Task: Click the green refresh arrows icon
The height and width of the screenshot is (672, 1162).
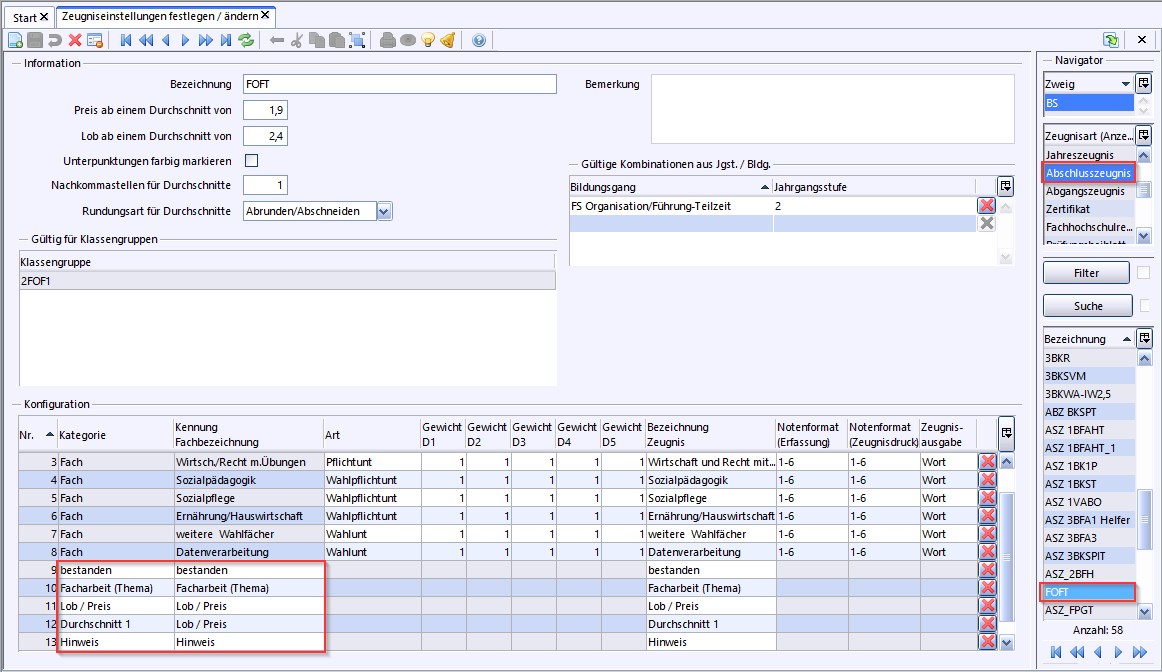Action: click(x=245, y=40)
